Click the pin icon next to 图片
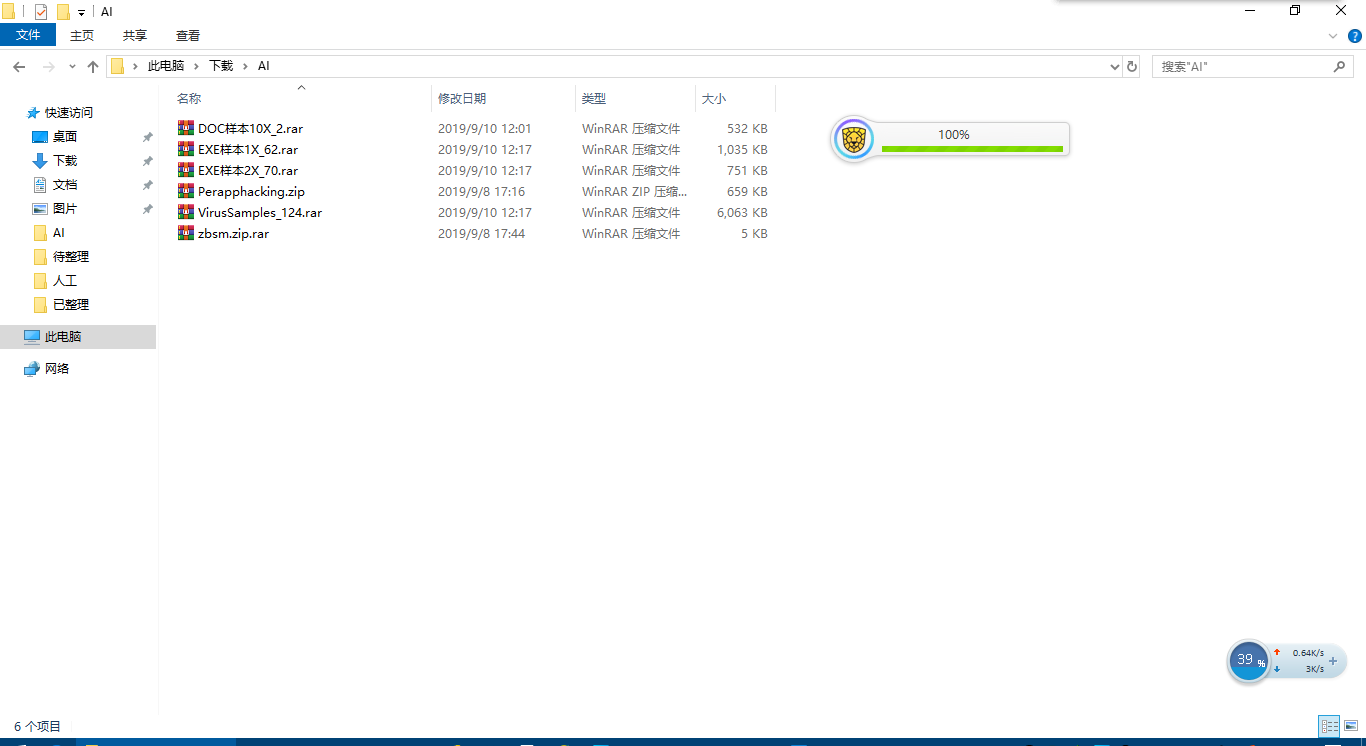 point(147,209)
